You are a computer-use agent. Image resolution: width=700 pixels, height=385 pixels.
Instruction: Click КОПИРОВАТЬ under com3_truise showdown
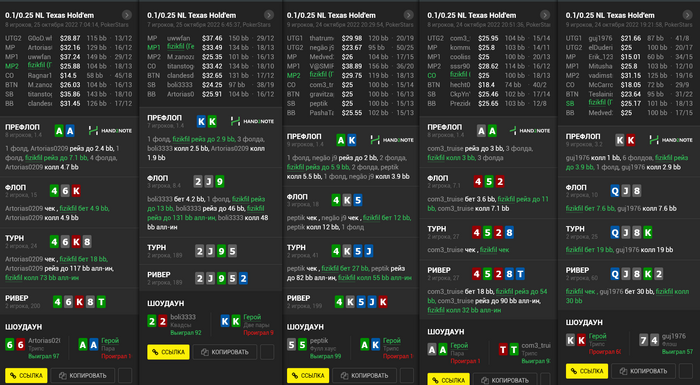pyautogui.click(x=504, y=380)
